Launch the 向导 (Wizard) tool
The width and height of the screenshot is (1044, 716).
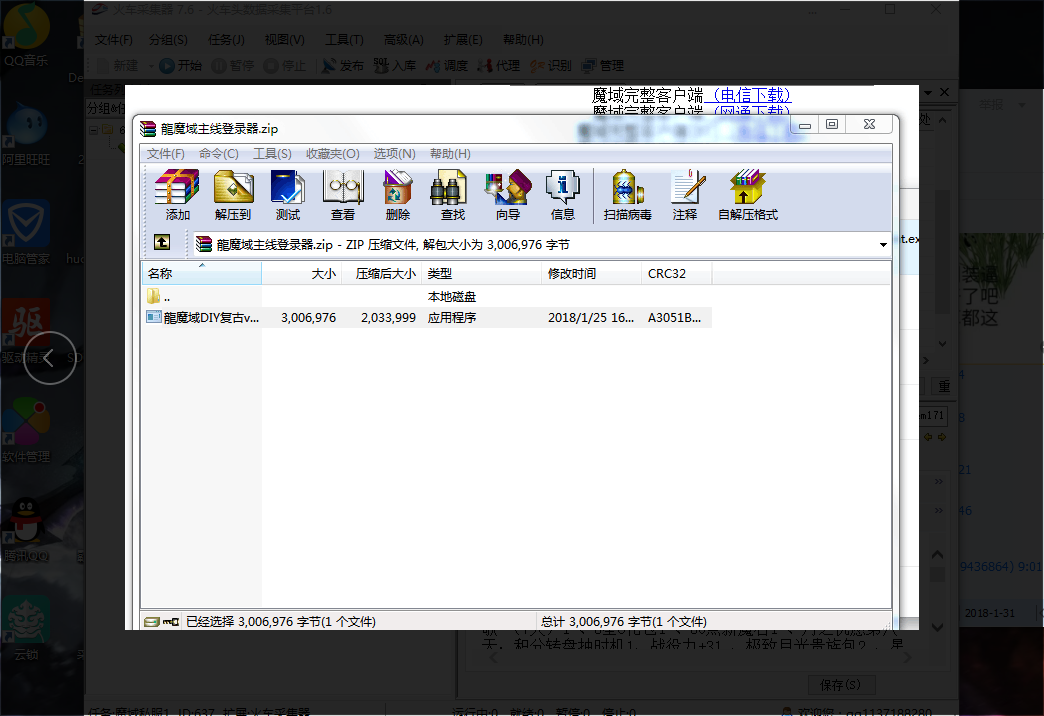point(507,195)
